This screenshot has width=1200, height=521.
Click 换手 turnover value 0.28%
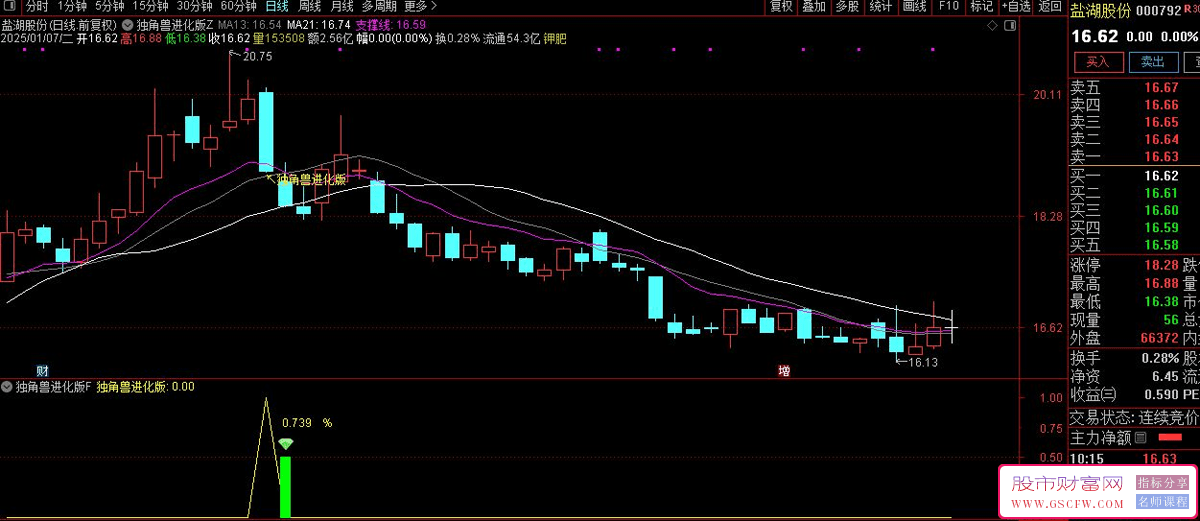coord(1160,358)
